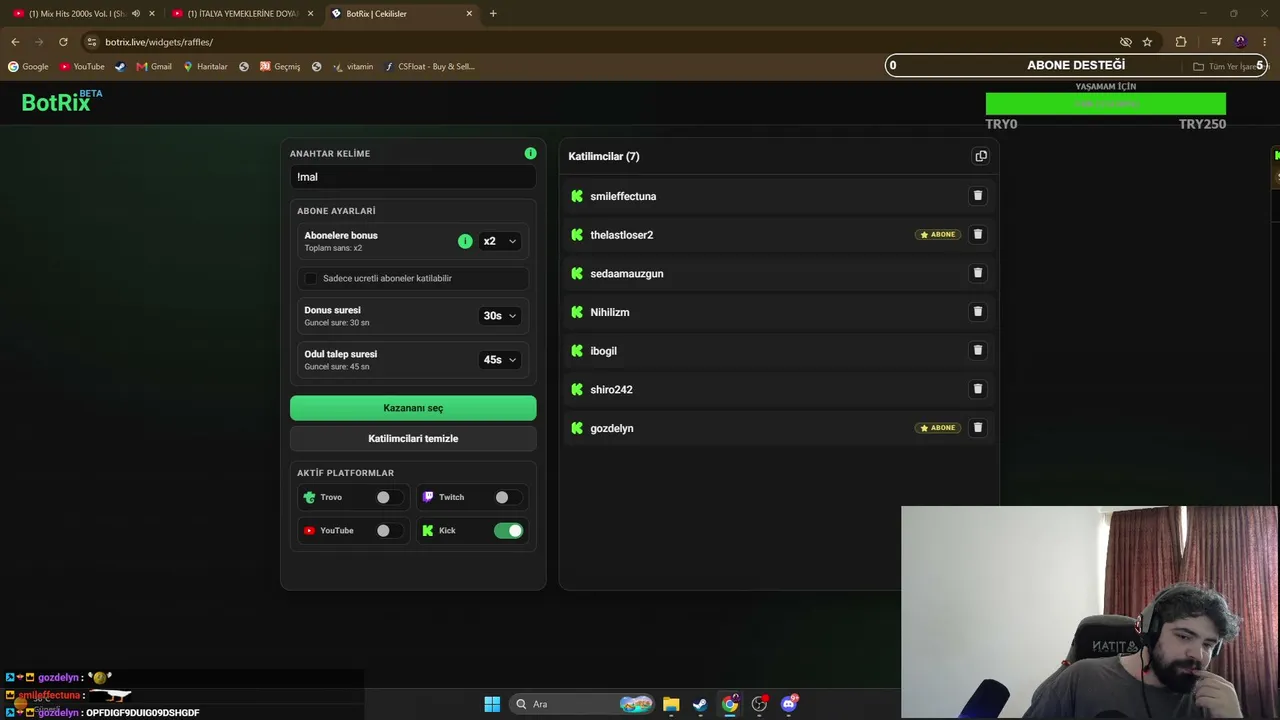Screen dimensions: 1280x720
Task: Open the vitamin bookmark
Action: click(x=353, y=67)
